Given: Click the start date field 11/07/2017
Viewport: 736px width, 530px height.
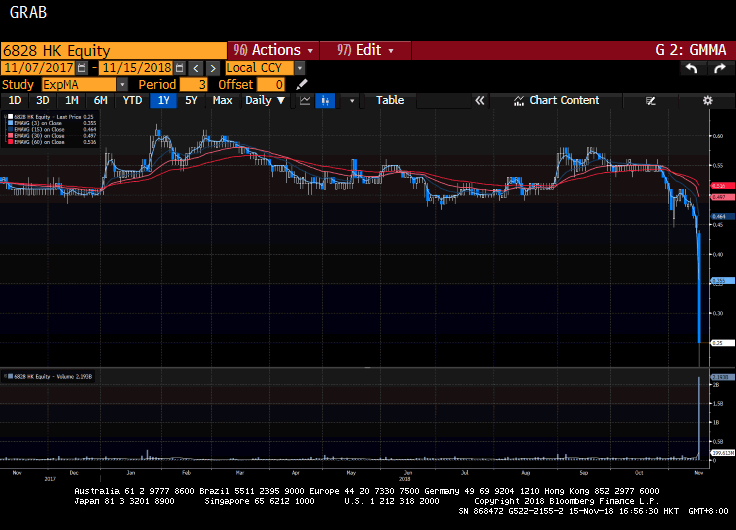Looking at the screenshot, I should point(38,68).
